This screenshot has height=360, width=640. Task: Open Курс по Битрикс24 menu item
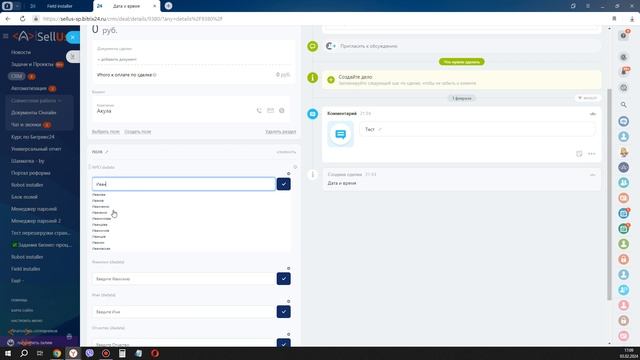click(33, 137)
